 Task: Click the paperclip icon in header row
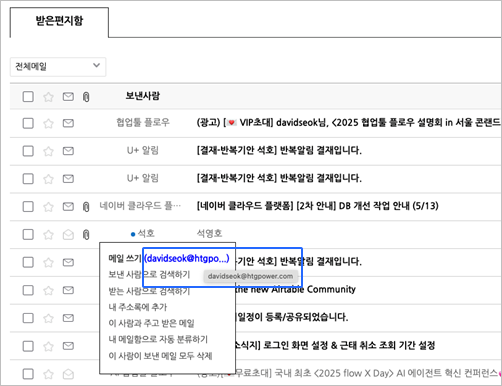(86, 97)
